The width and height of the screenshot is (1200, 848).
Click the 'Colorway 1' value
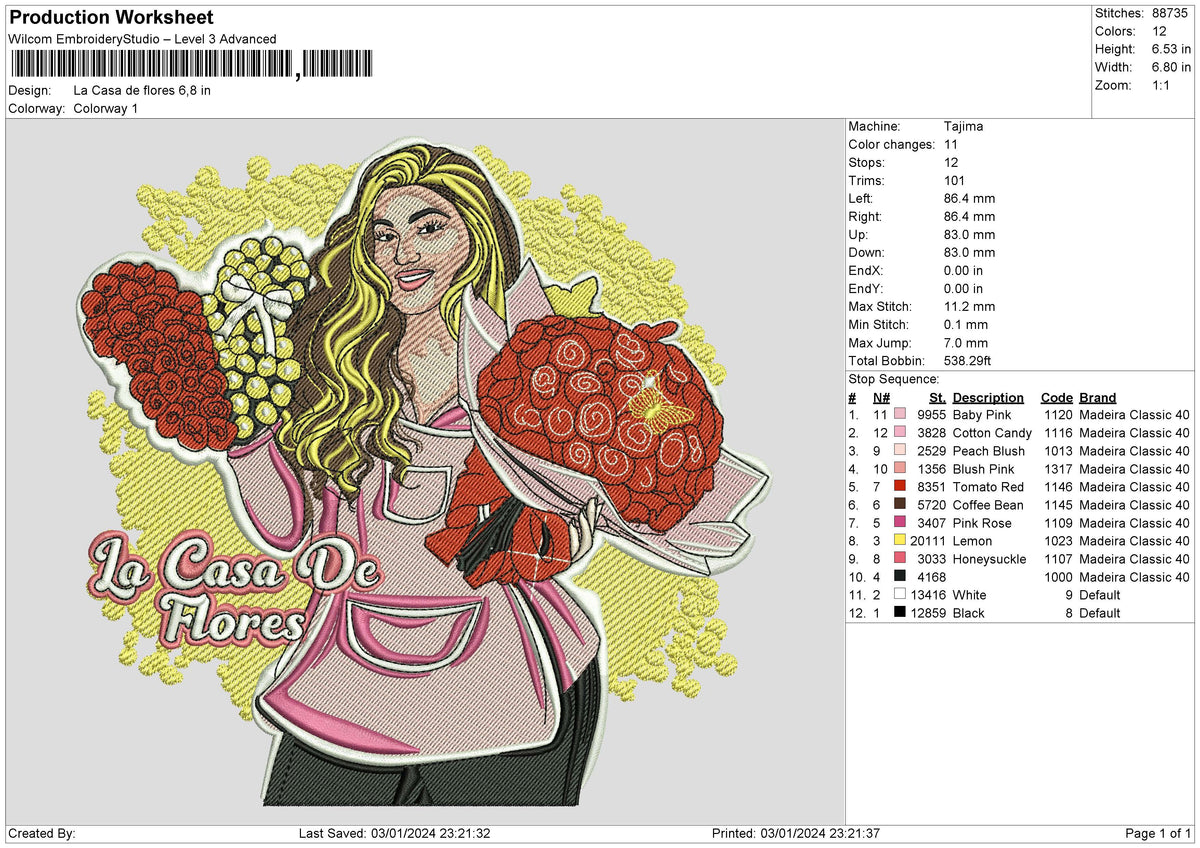[106, 108]
